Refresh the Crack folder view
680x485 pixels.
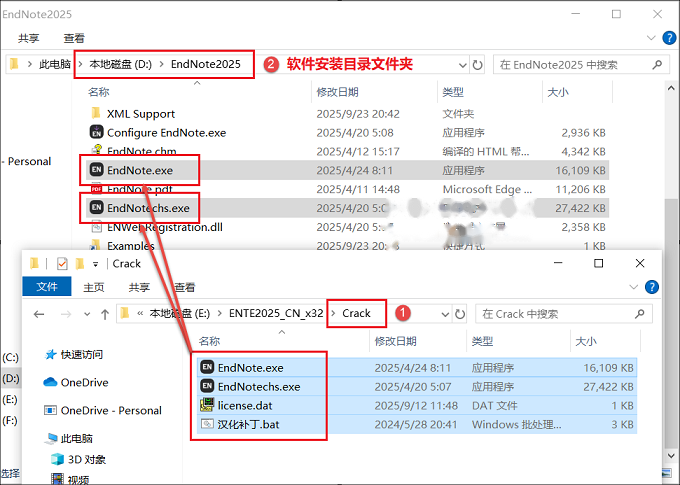(460, 314)
